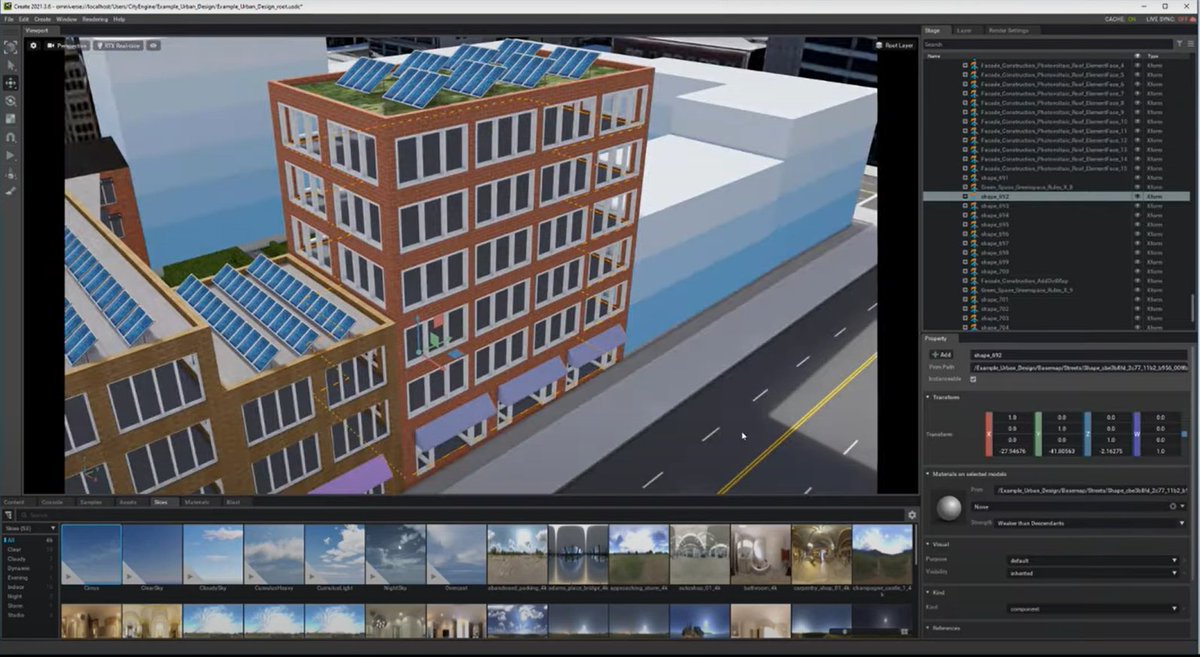Choose the selection mode tool at toolbar top
This screenshot has height=657, width=1200.
click(10, 47)
